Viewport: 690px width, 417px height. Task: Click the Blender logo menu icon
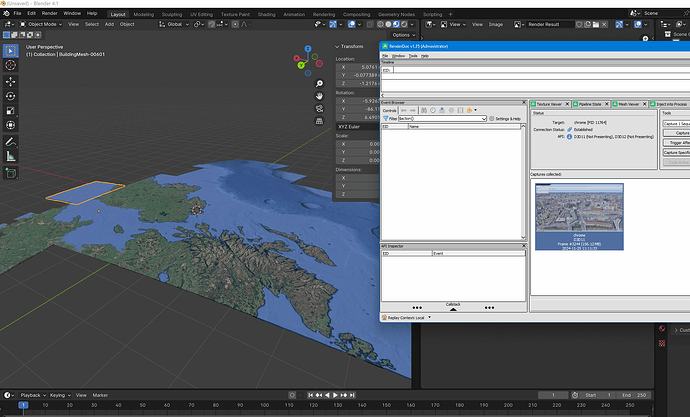[6, 13]
